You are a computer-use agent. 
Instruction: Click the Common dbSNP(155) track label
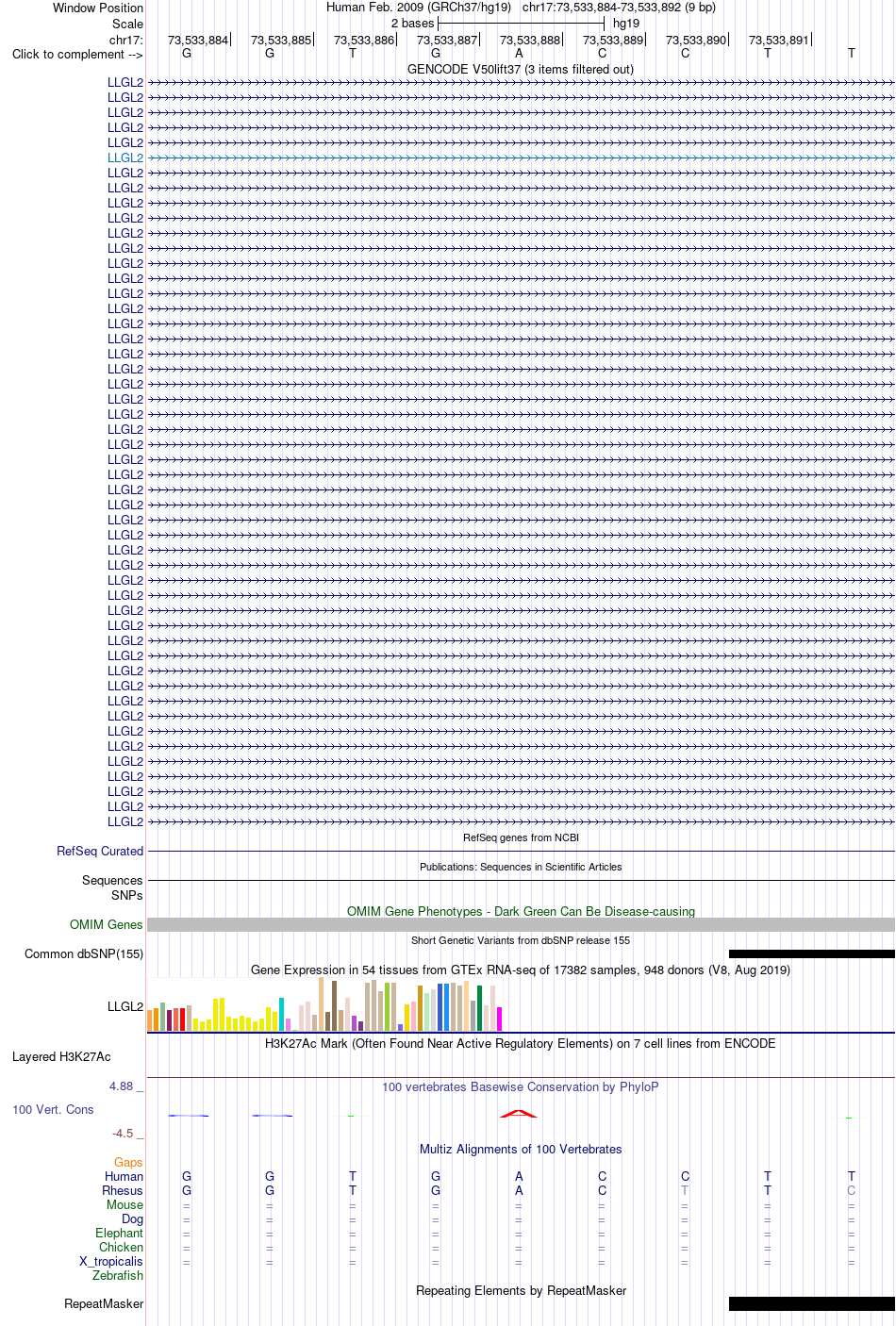tap(84, 954)
